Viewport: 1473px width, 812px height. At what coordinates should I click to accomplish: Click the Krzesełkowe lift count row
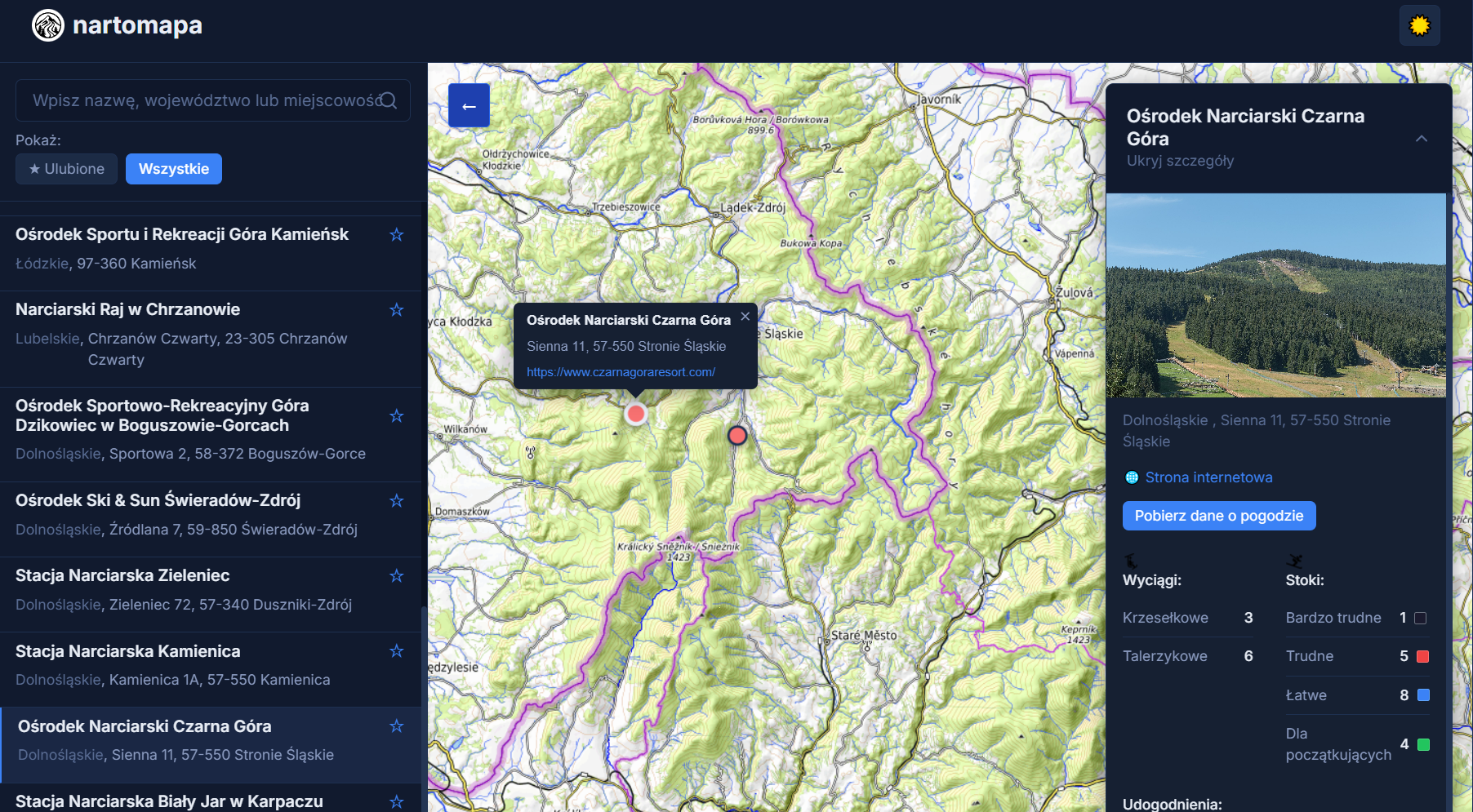1188,618
